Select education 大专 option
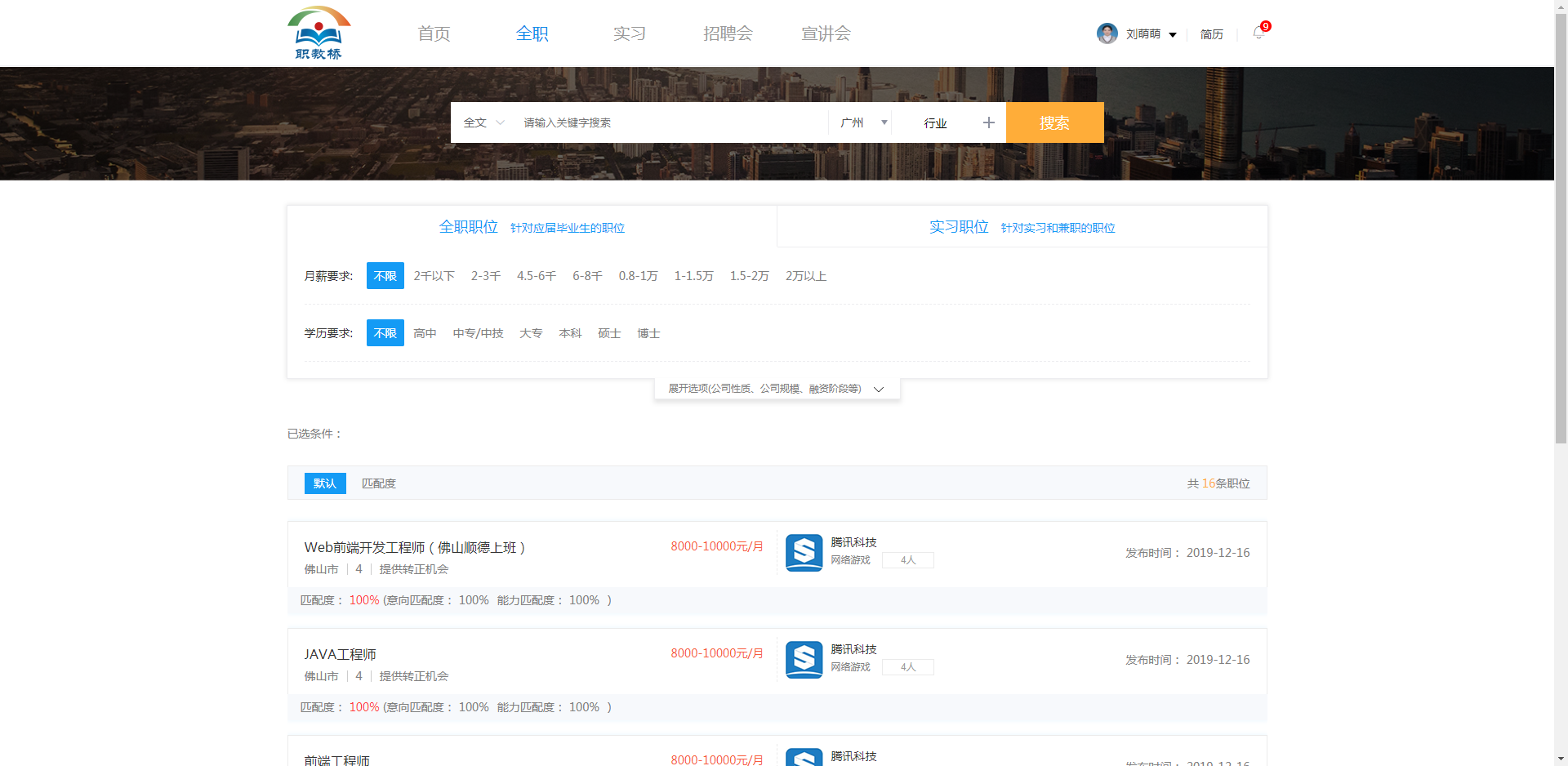The image size is (1568, 766). point(531,333)
